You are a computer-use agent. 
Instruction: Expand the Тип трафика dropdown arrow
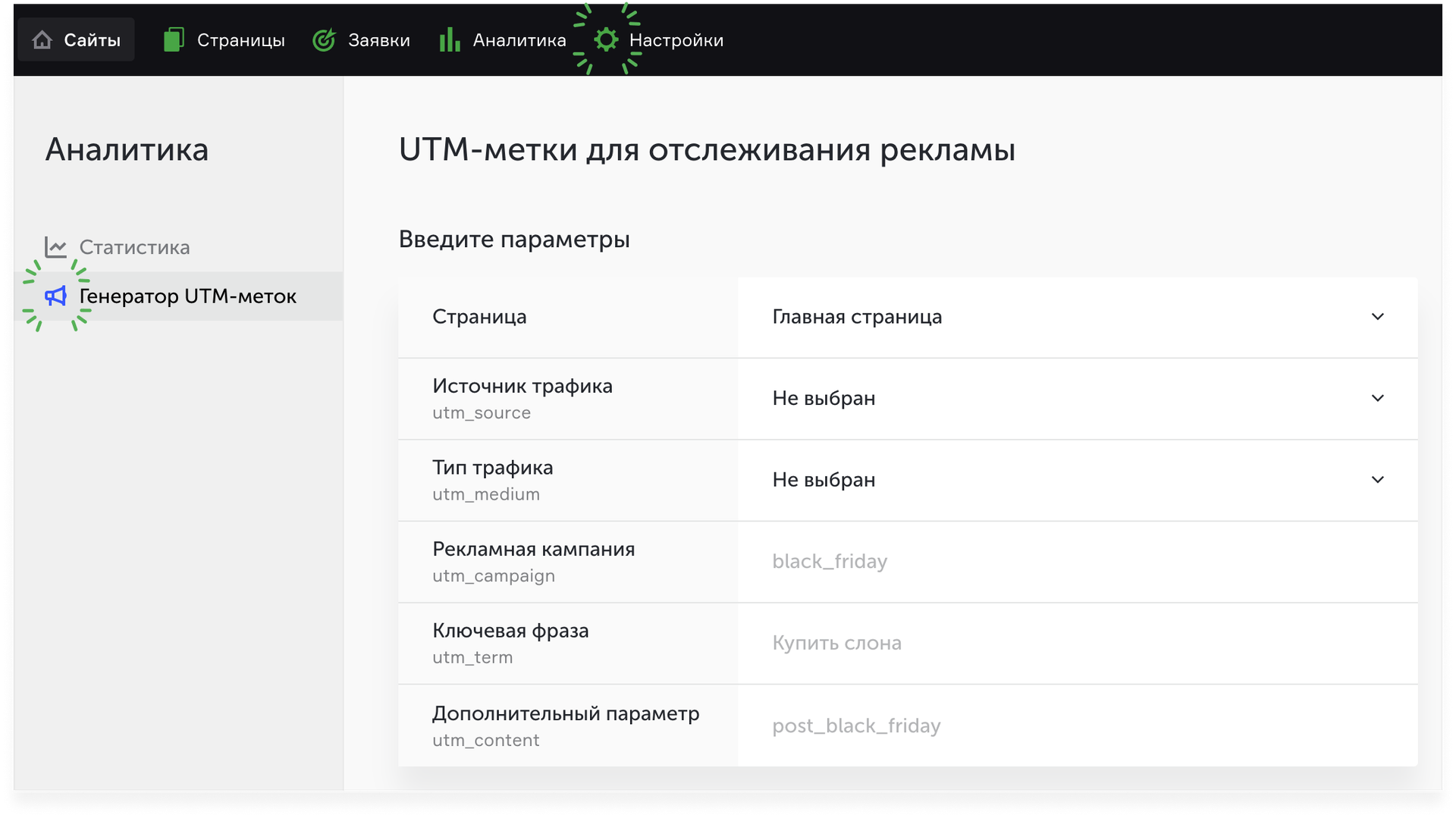[x=1377, y=480]
